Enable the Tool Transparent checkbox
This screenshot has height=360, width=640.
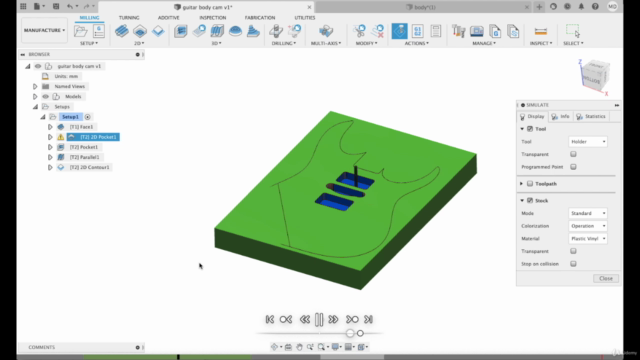(x=573, y=154)
